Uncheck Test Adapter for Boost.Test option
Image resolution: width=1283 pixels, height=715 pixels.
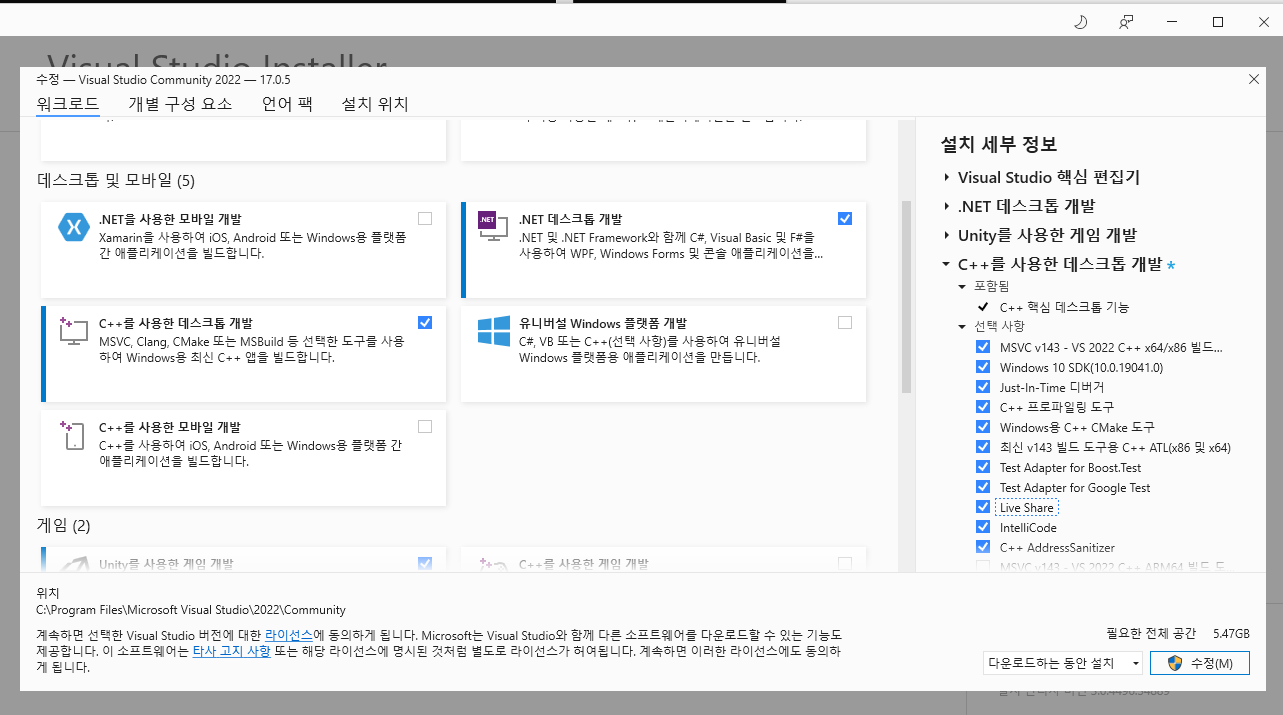[x=983, y=467]
